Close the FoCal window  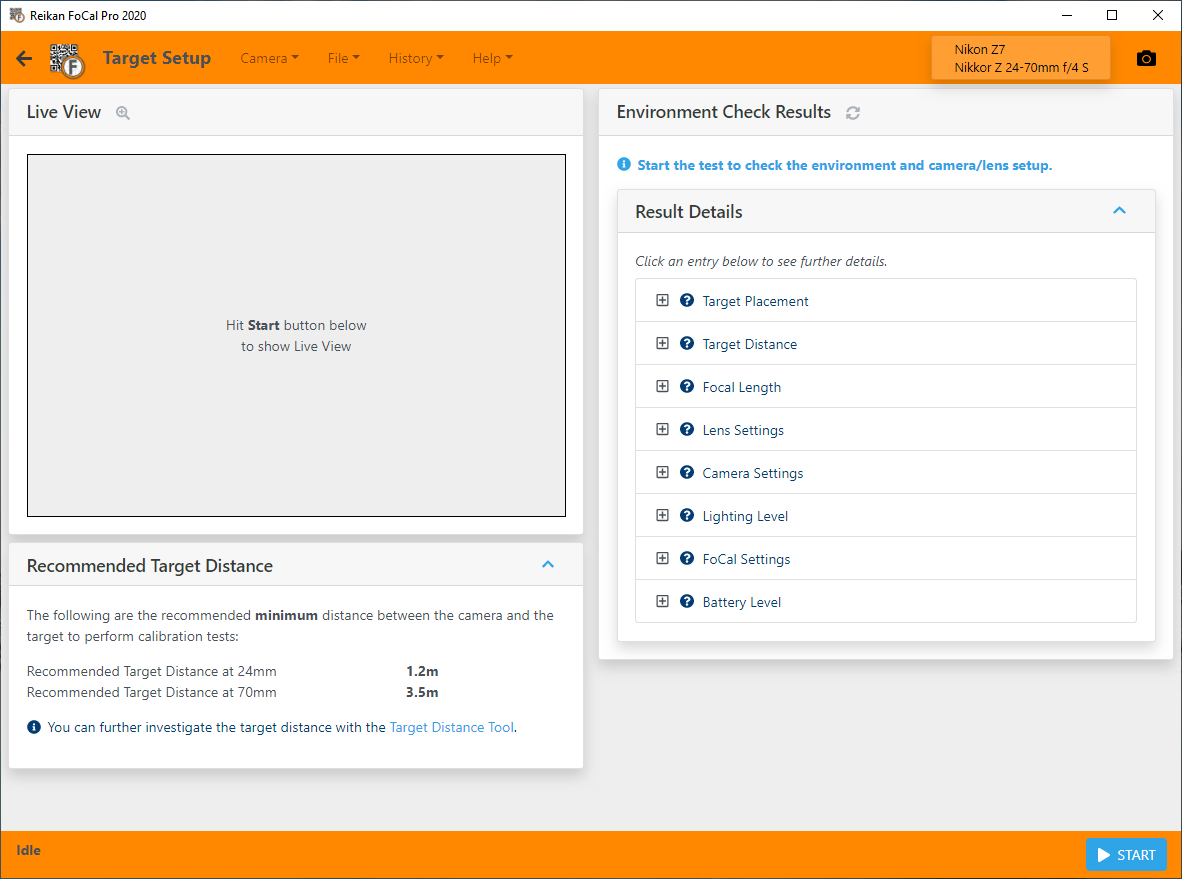point(1158,15)
